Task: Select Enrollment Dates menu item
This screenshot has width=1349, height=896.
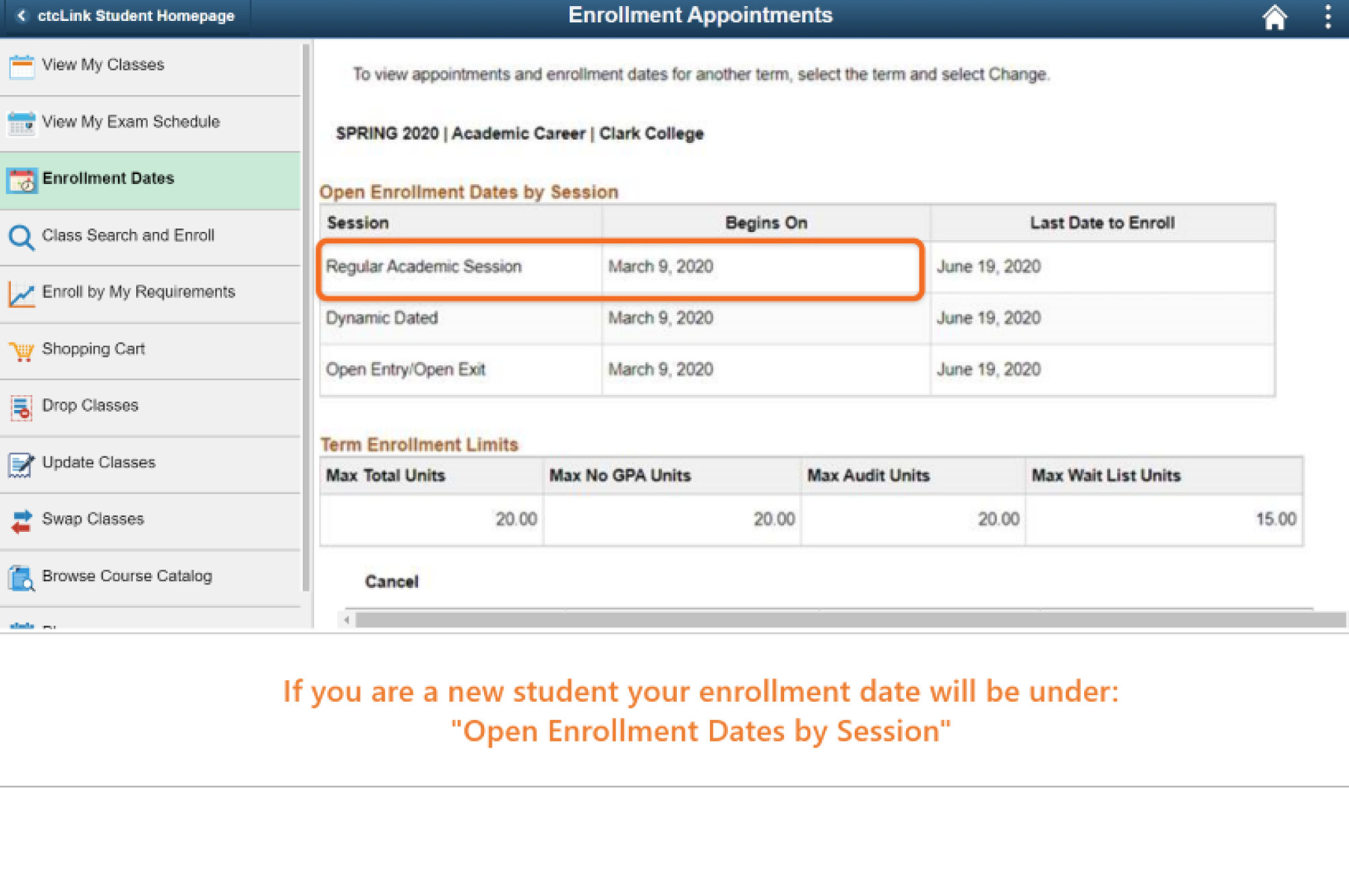Action: click(108, 179)
